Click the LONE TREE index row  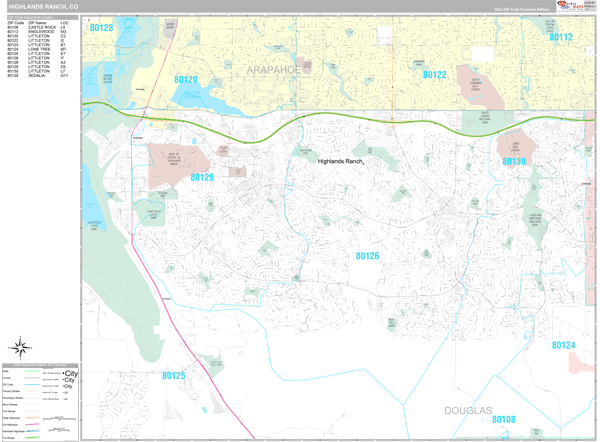pos(37,49)
